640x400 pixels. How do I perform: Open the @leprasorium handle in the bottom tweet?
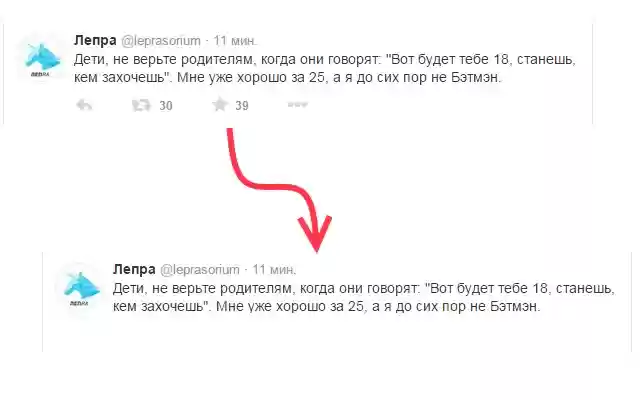coord(200,270)
